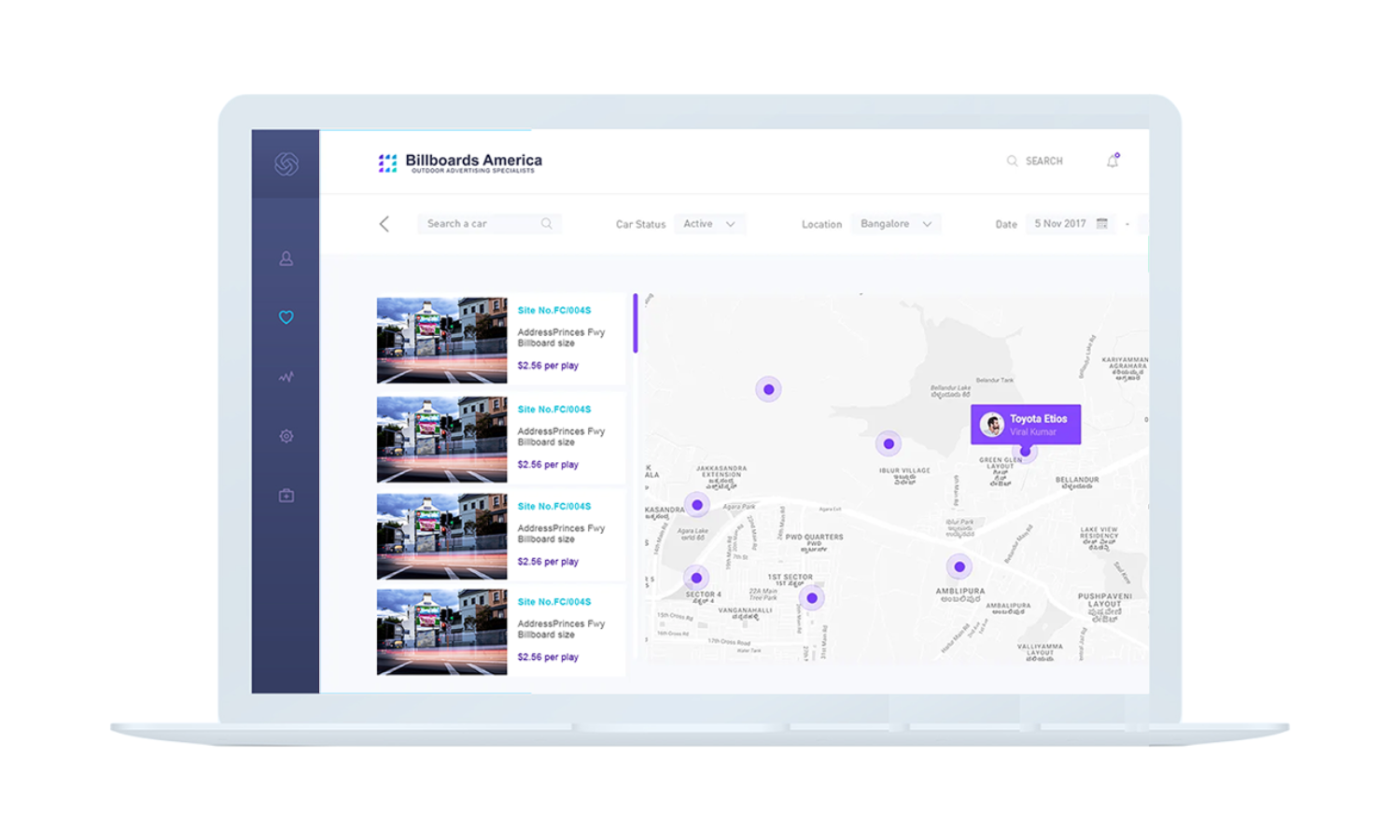Click PWD QUARTERS label on the map

click(814, 538)
